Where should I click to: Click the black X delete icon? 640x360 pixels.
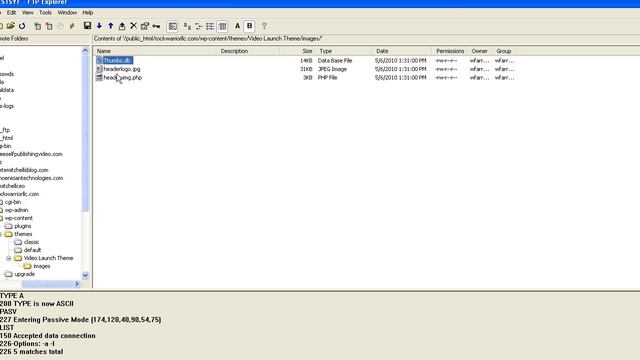(x=133, y=26)
